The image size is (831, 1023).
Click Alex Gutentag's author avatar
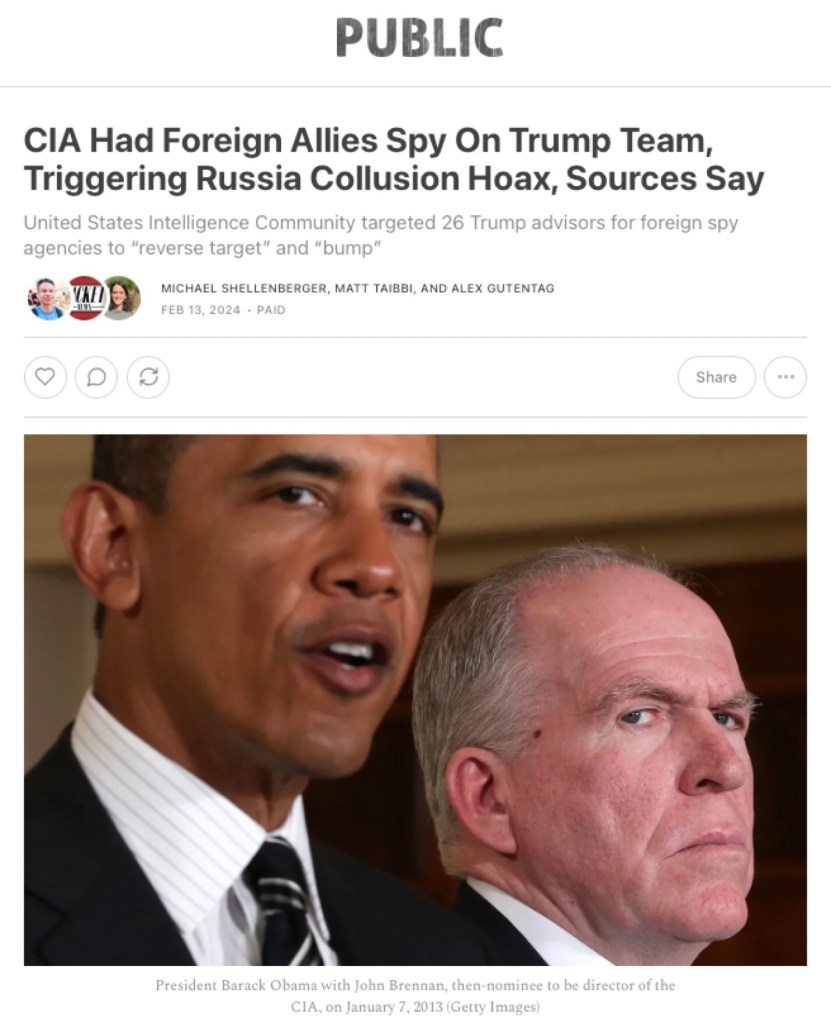coord(121,298)
